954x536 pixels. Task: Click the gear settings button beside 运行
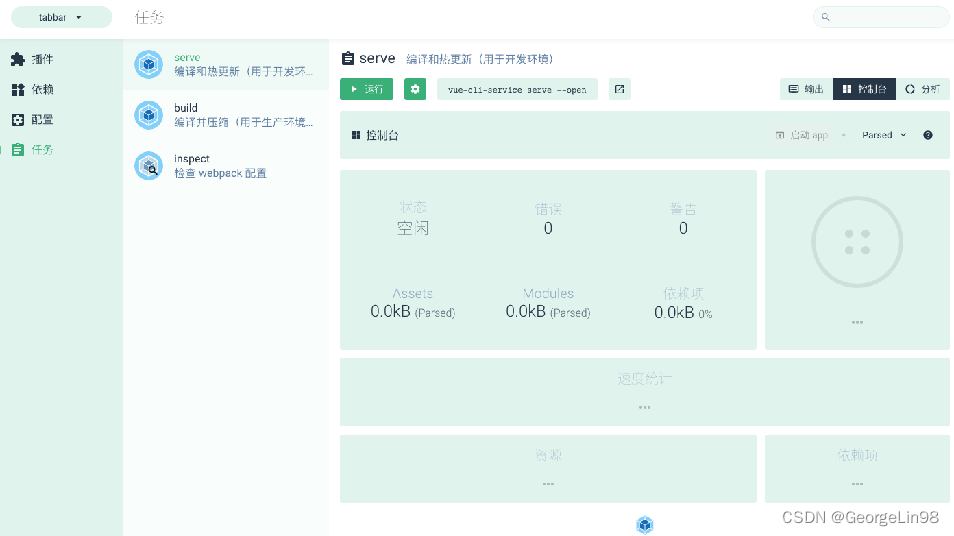click(x=415, y=89)
